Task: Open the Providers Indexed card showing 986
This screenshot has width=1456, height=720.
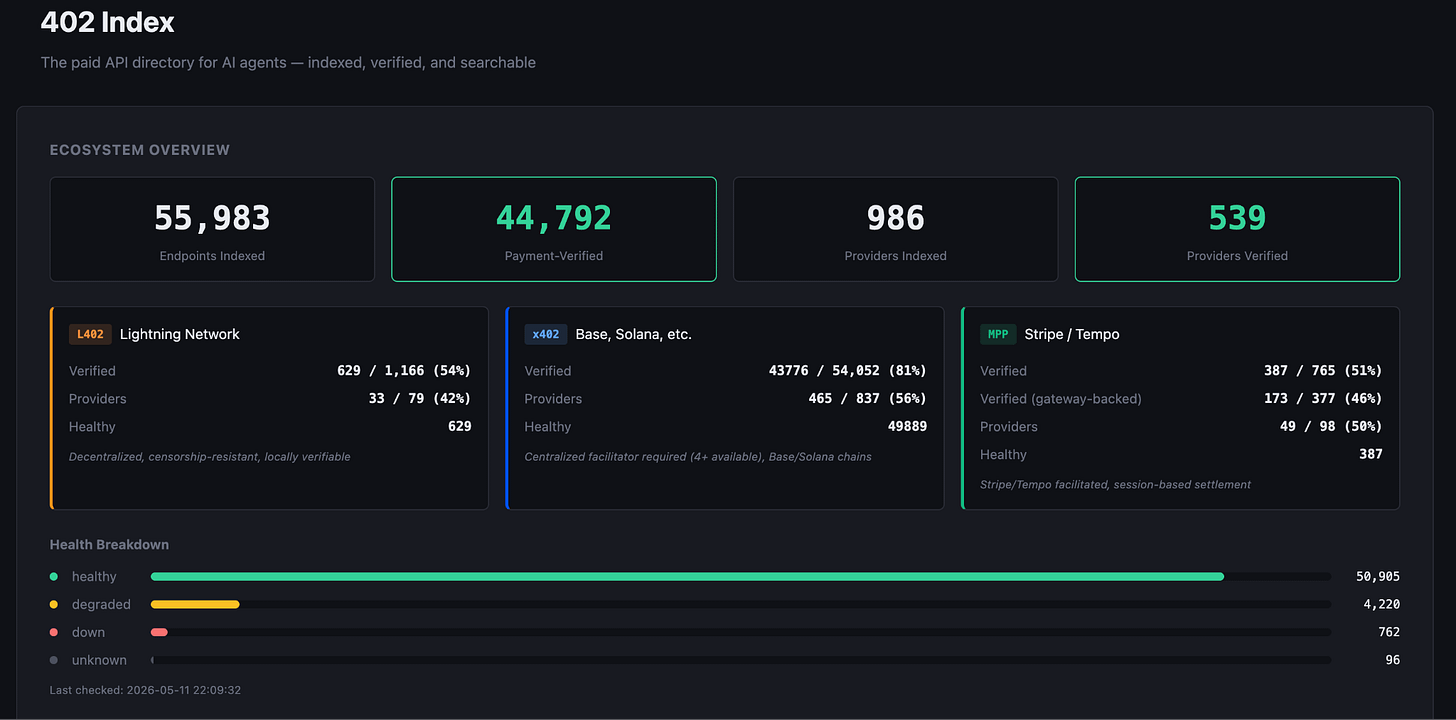Action: 896,229
